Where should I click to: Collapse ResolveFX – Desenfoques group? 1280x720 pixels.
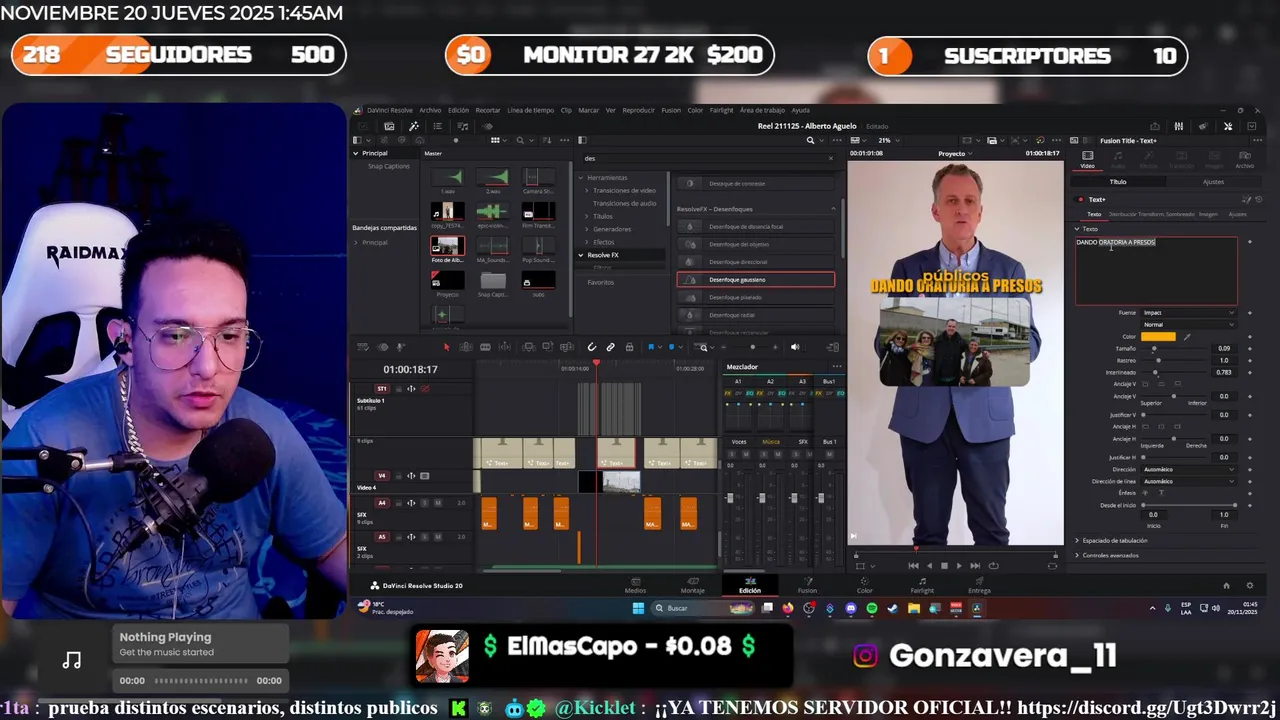tap(833, 209)
